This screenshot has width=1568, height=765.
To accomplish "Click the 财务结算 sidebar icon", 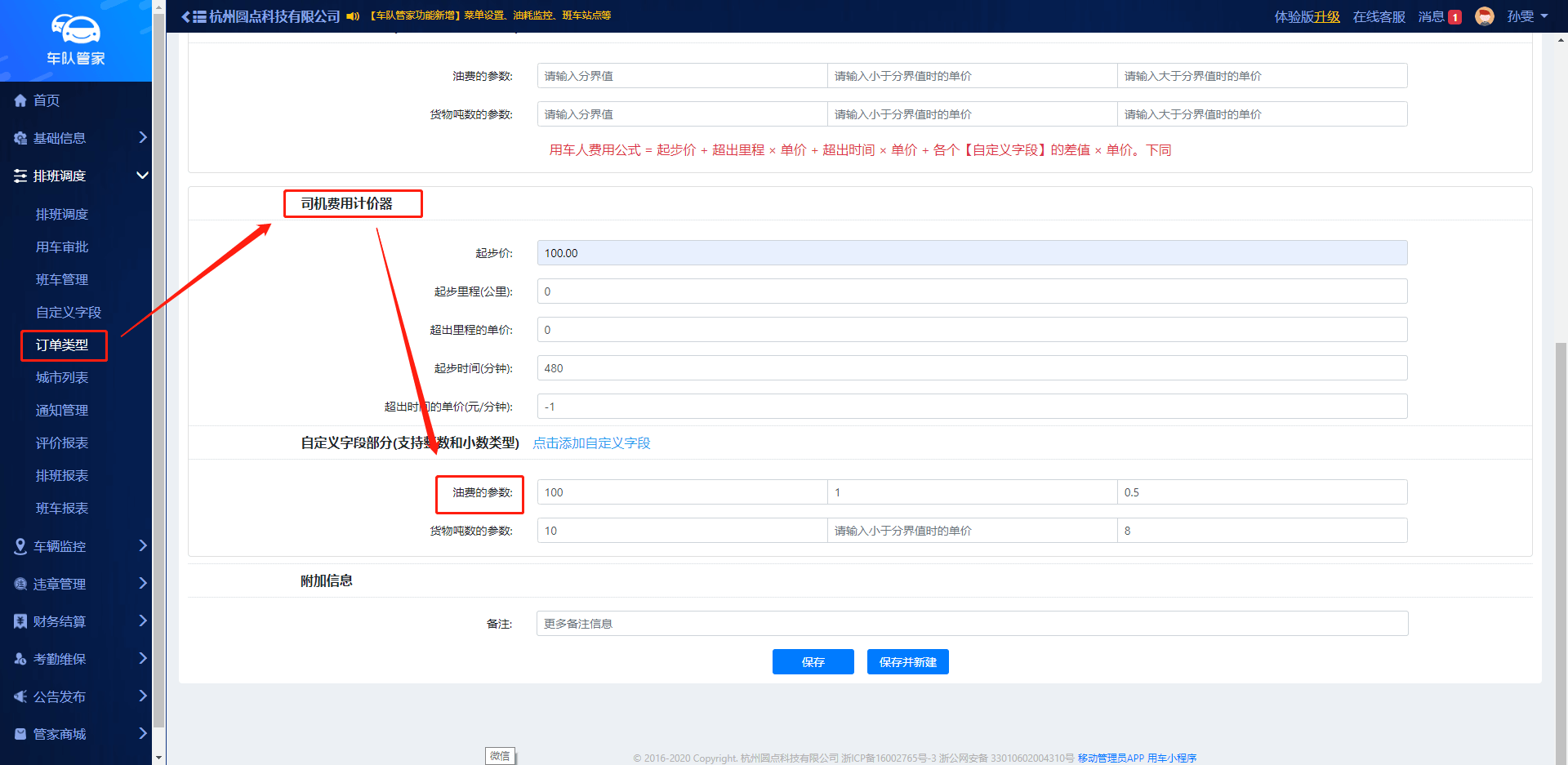I will click(20, 621).
